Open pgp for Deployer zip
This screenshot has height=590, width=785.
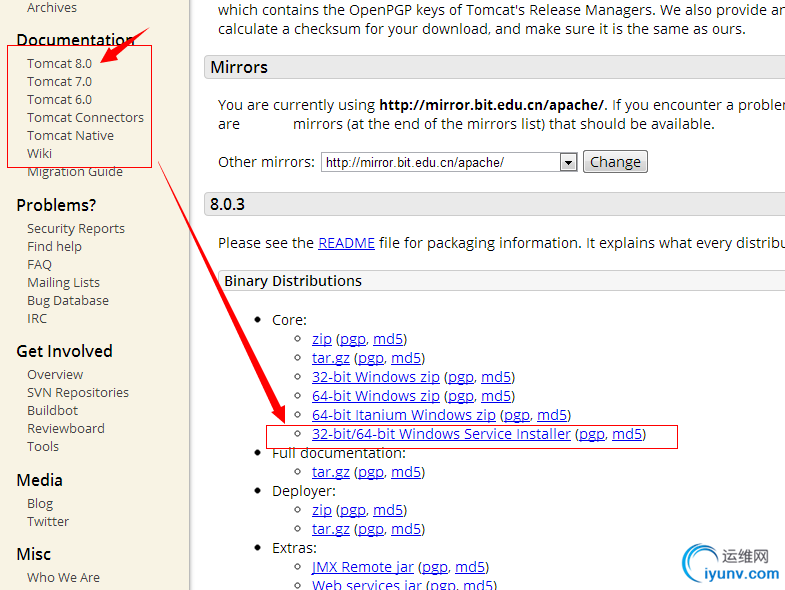[x=353, y=511]
